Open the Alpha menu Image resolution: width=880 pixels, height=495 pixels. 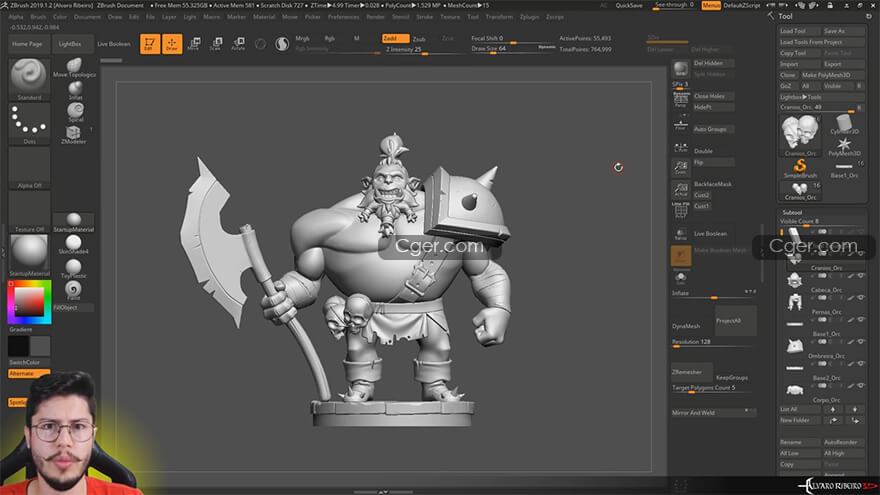pos(16,17)
